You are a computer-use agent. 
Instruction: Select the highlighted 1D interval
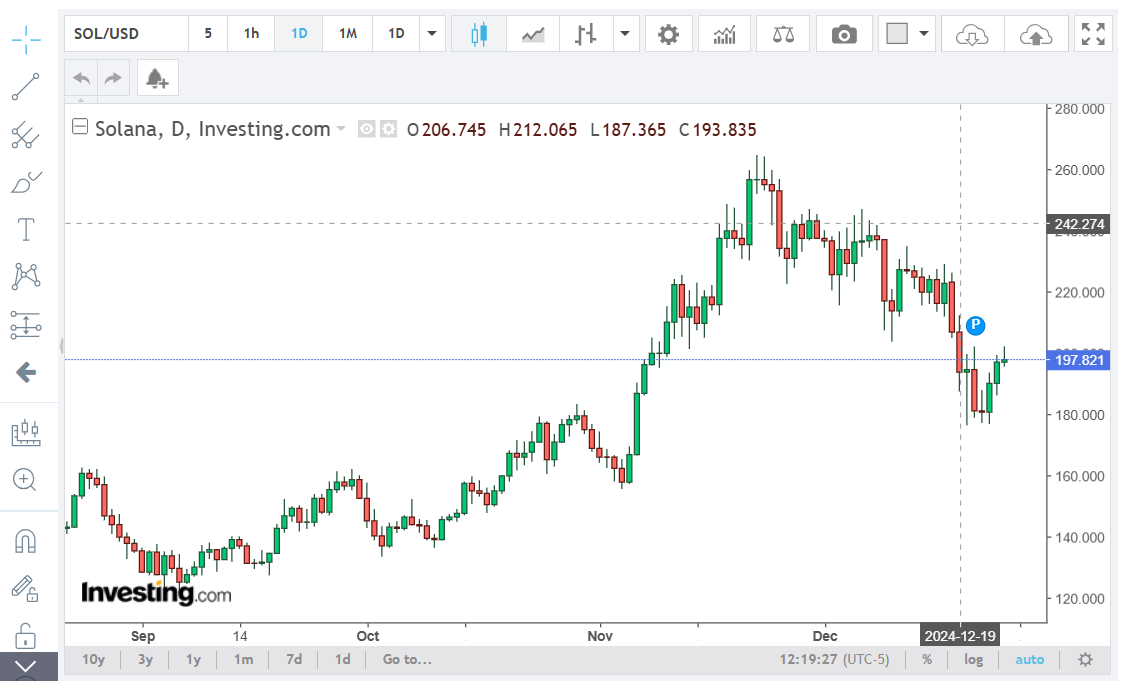coord(299,34)
